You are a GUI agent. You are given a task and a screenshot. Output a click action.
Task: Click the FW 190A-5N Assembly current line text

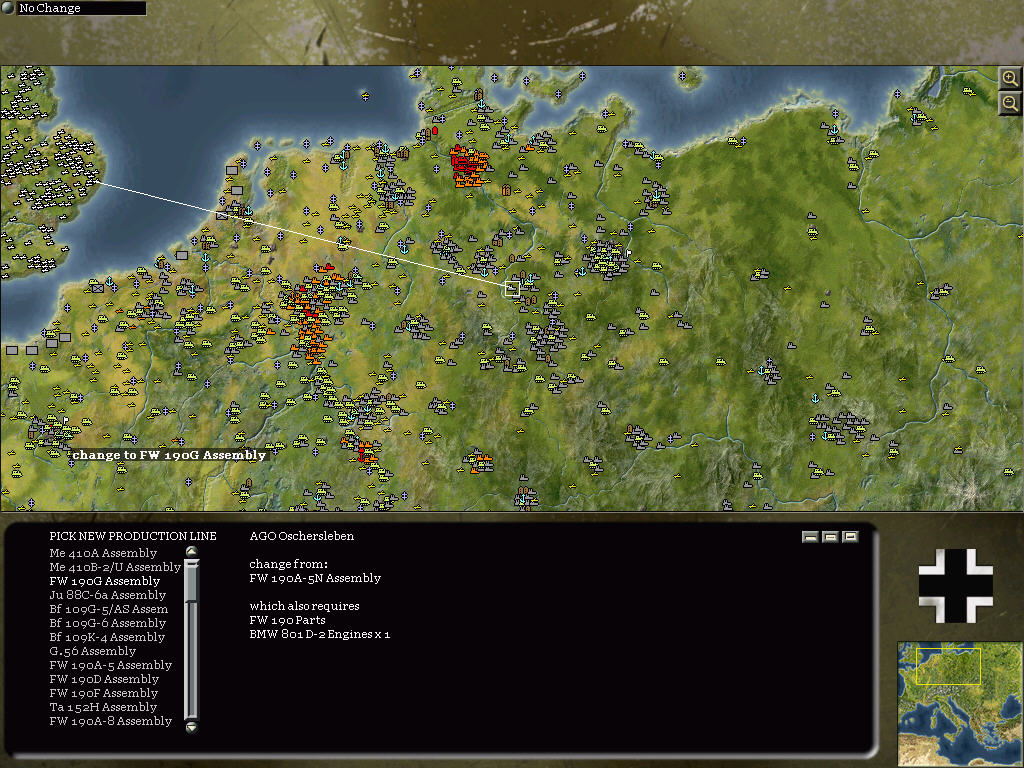coord(315,578)
